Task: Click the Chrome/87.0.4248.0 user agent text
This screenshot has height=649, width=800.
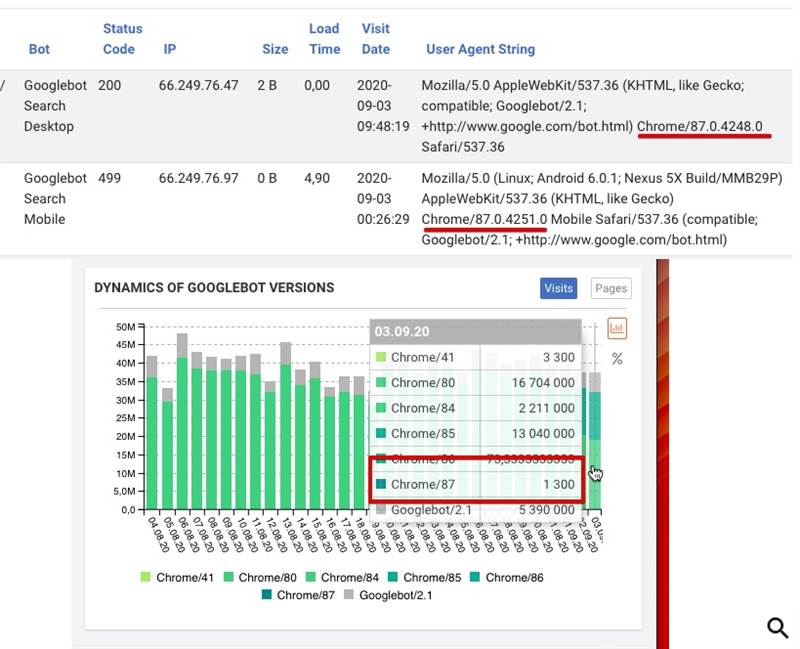Action: (700, 126)
